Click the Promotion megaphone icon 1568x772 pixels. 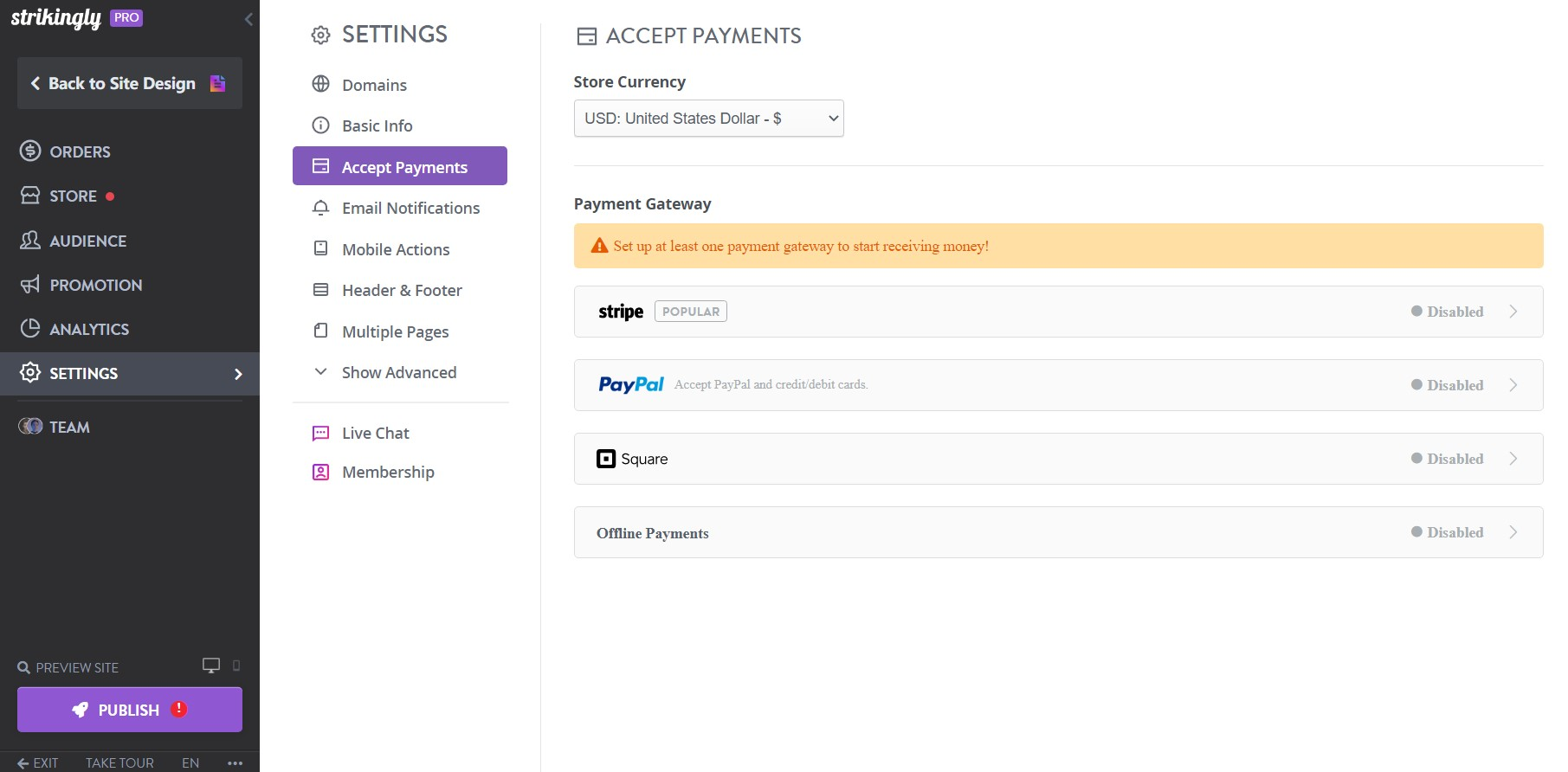[29, 285]
